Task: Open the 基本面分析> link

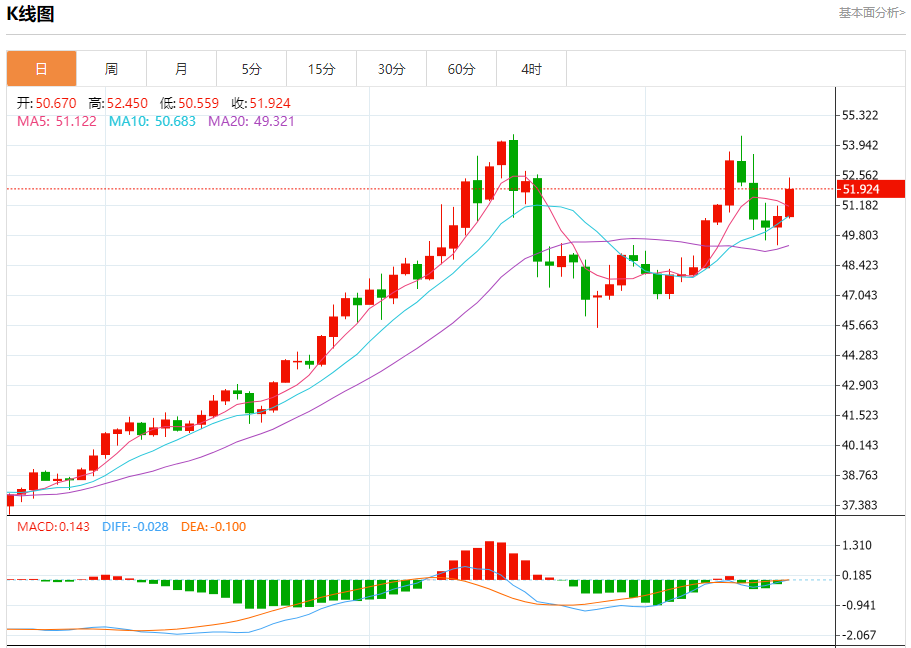Action: (x=871, y=13)
